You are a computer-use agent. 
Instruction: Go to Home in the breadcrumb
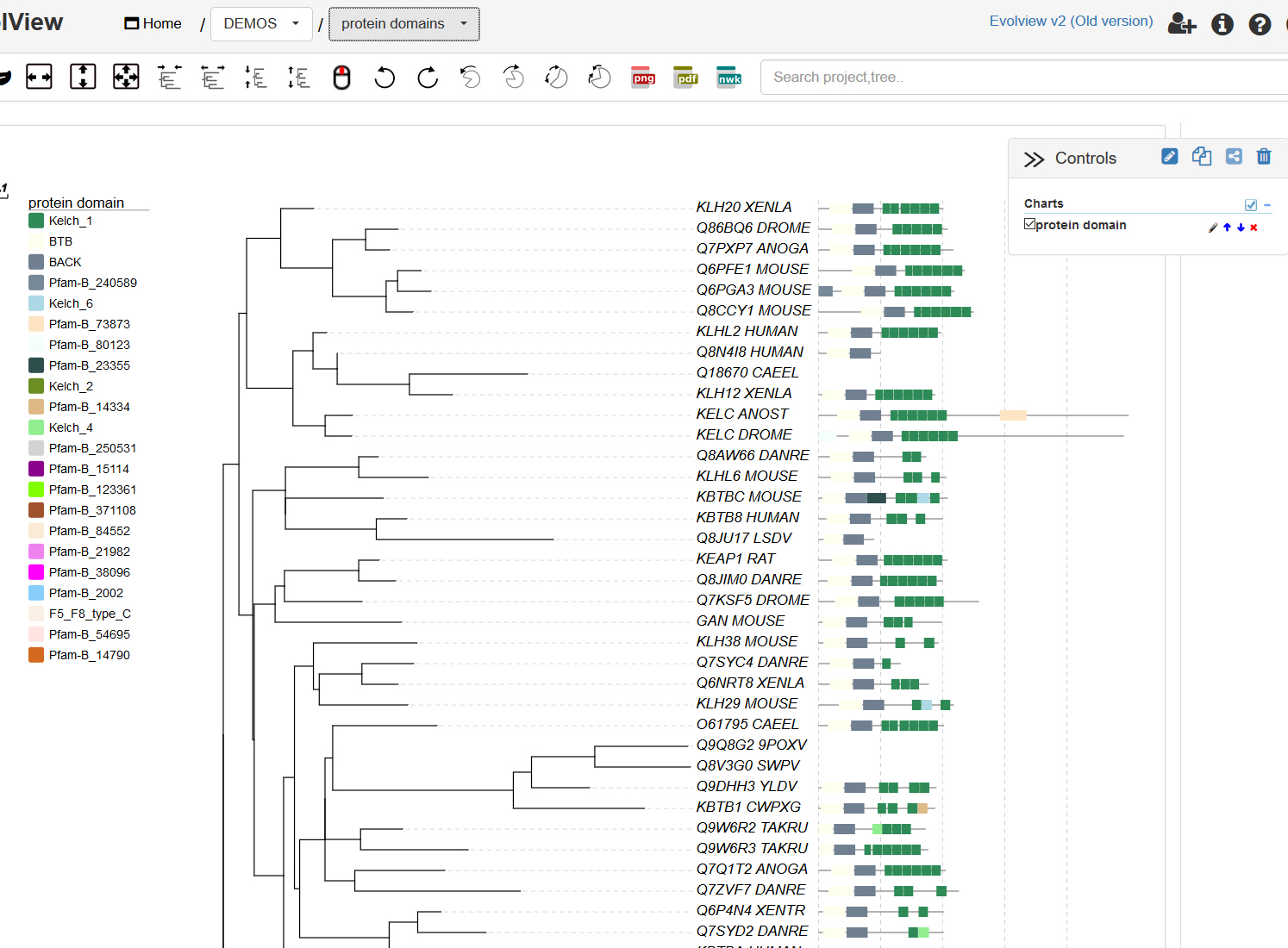[153, 24]
